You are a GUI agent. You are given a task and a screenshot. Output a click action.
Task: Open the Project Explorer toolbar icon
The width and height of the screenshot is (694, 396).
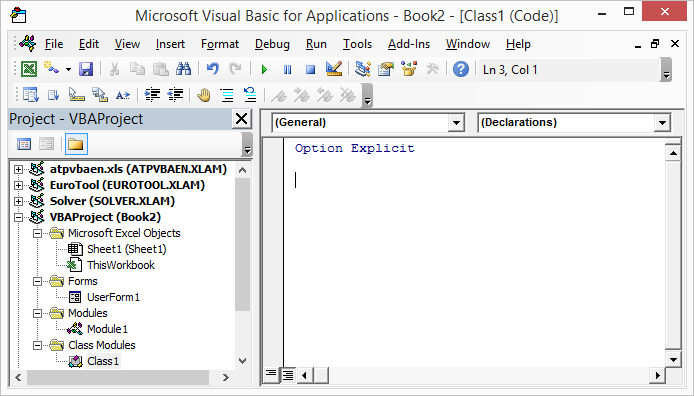363,69
